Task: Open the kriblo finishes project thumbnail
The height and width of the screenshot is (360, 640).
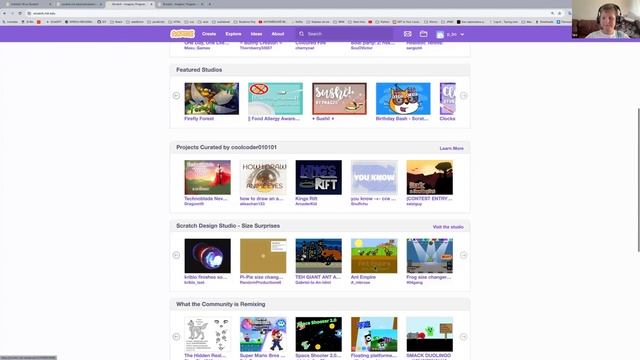Action: pos(207,256)
